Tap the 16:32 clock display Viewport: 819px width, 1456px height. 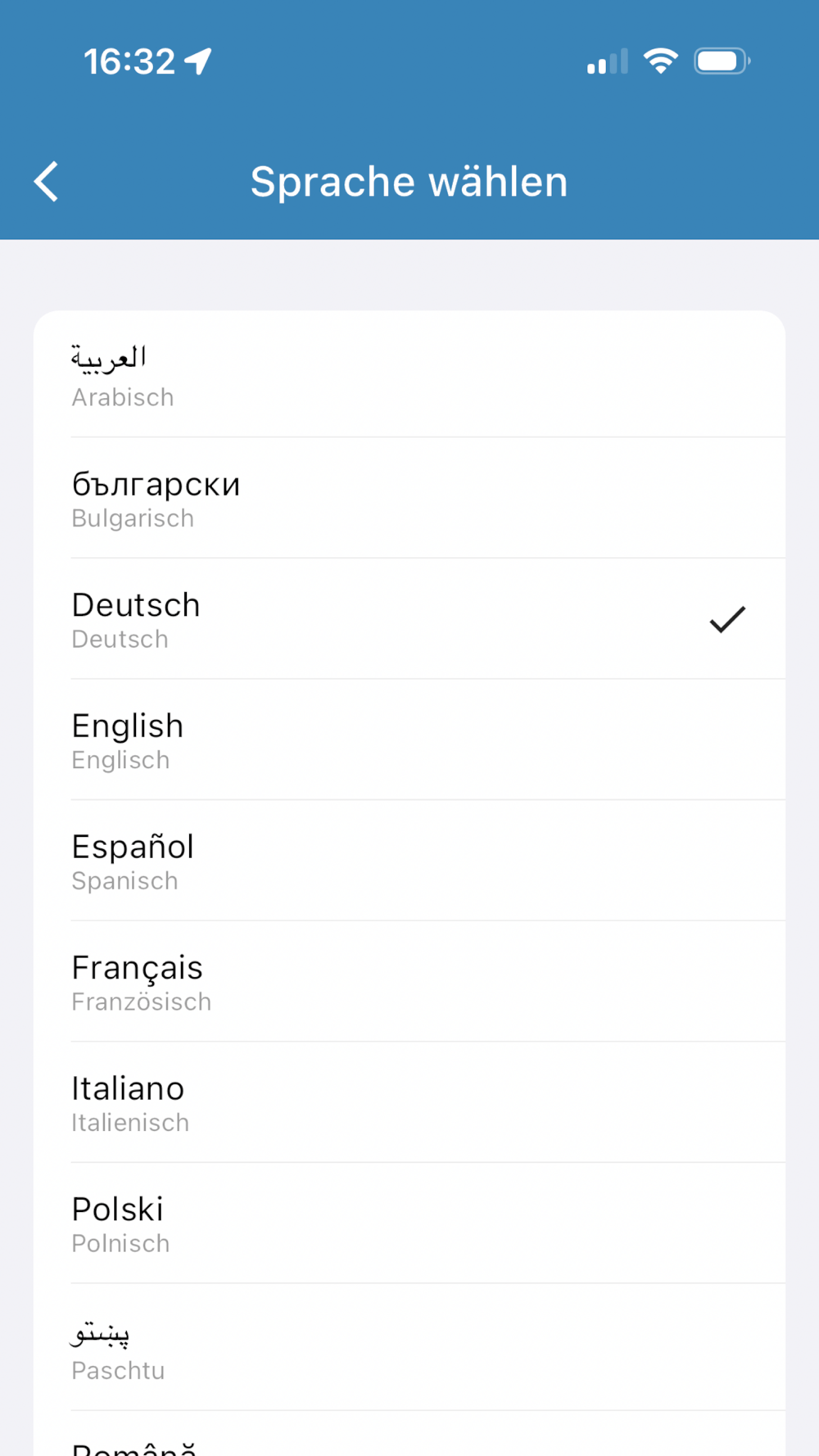pos(129,61)
